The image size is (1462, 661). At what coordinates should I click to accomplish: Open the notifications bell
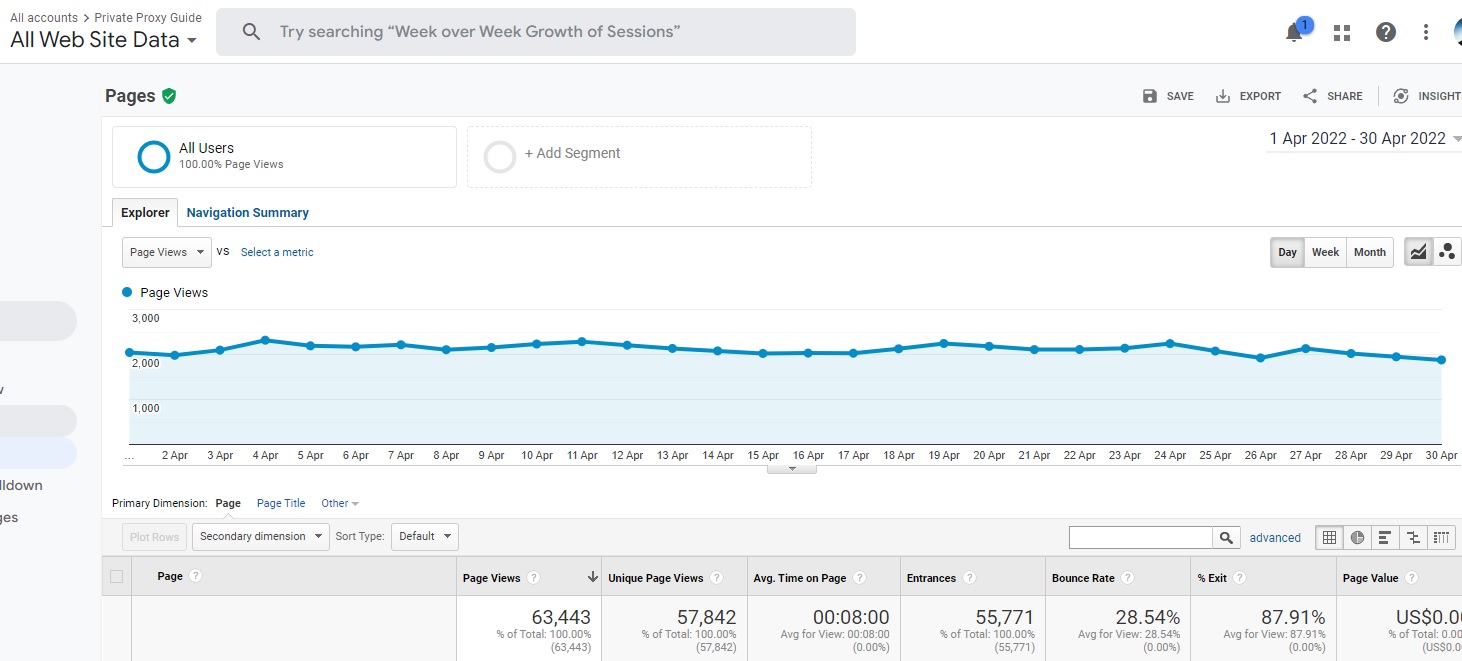(x=1294, y=33)
